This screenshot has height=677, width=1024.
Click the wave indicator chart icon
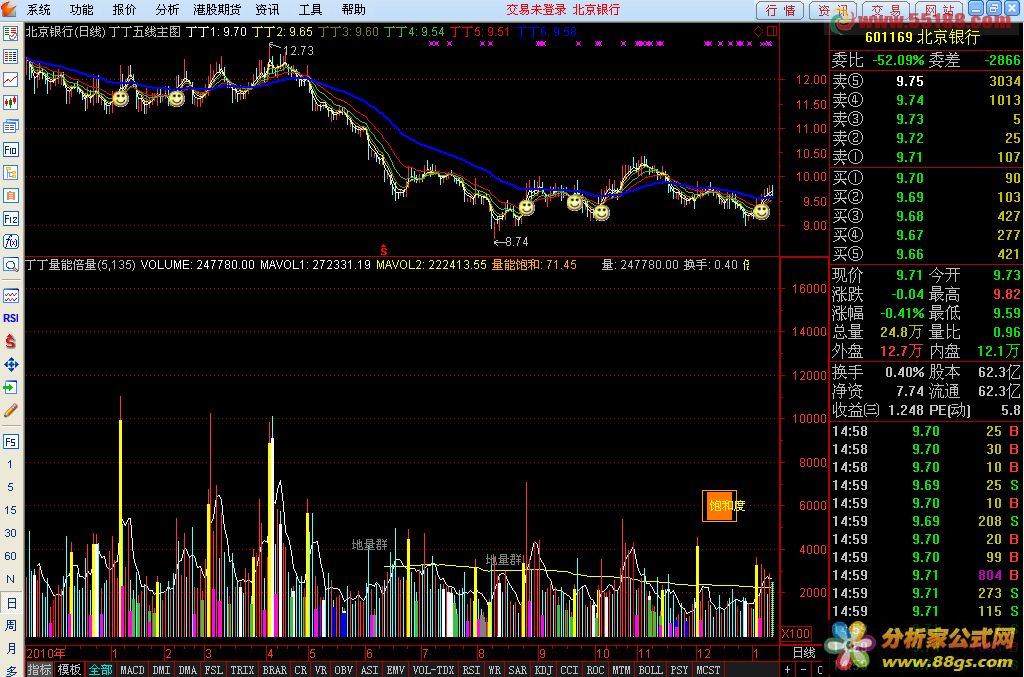coord(10,296)
